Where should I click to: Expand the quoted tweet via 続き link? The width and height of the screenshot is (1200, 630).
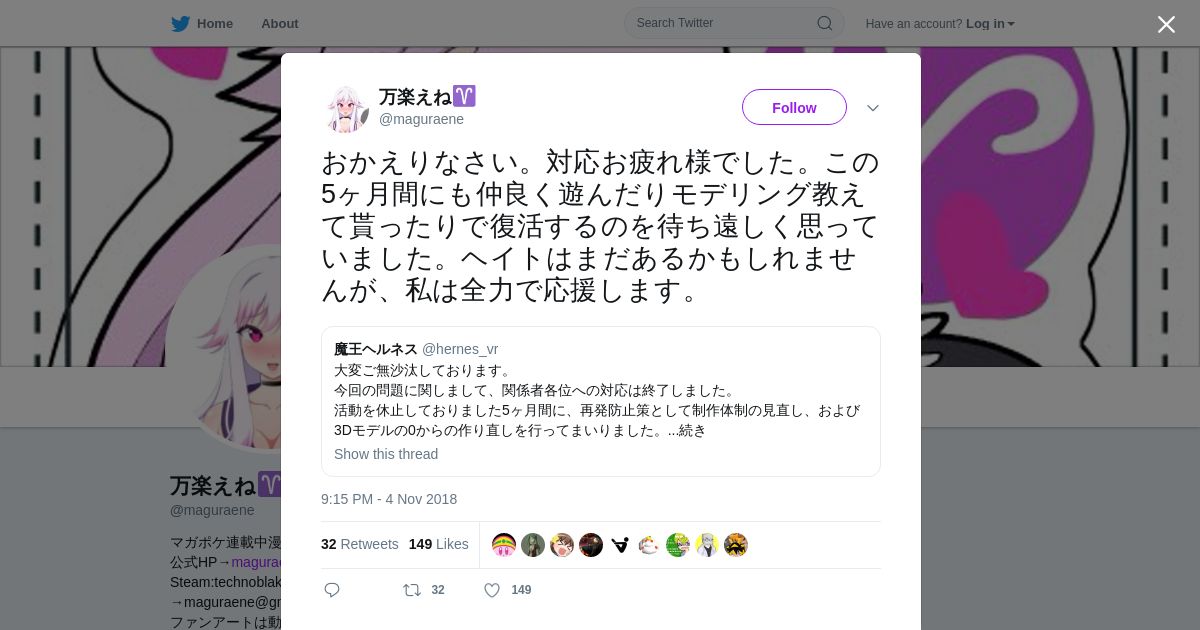point(693,431)
